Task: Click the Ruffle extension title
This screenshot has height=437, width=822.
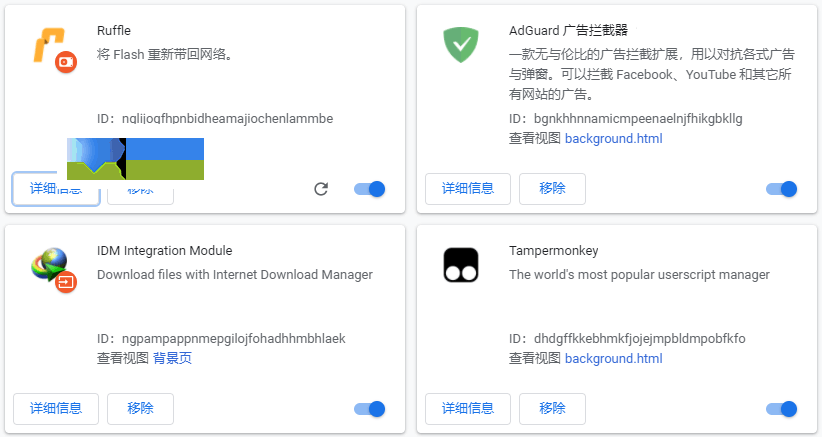Action: click(x=114, y=30)
